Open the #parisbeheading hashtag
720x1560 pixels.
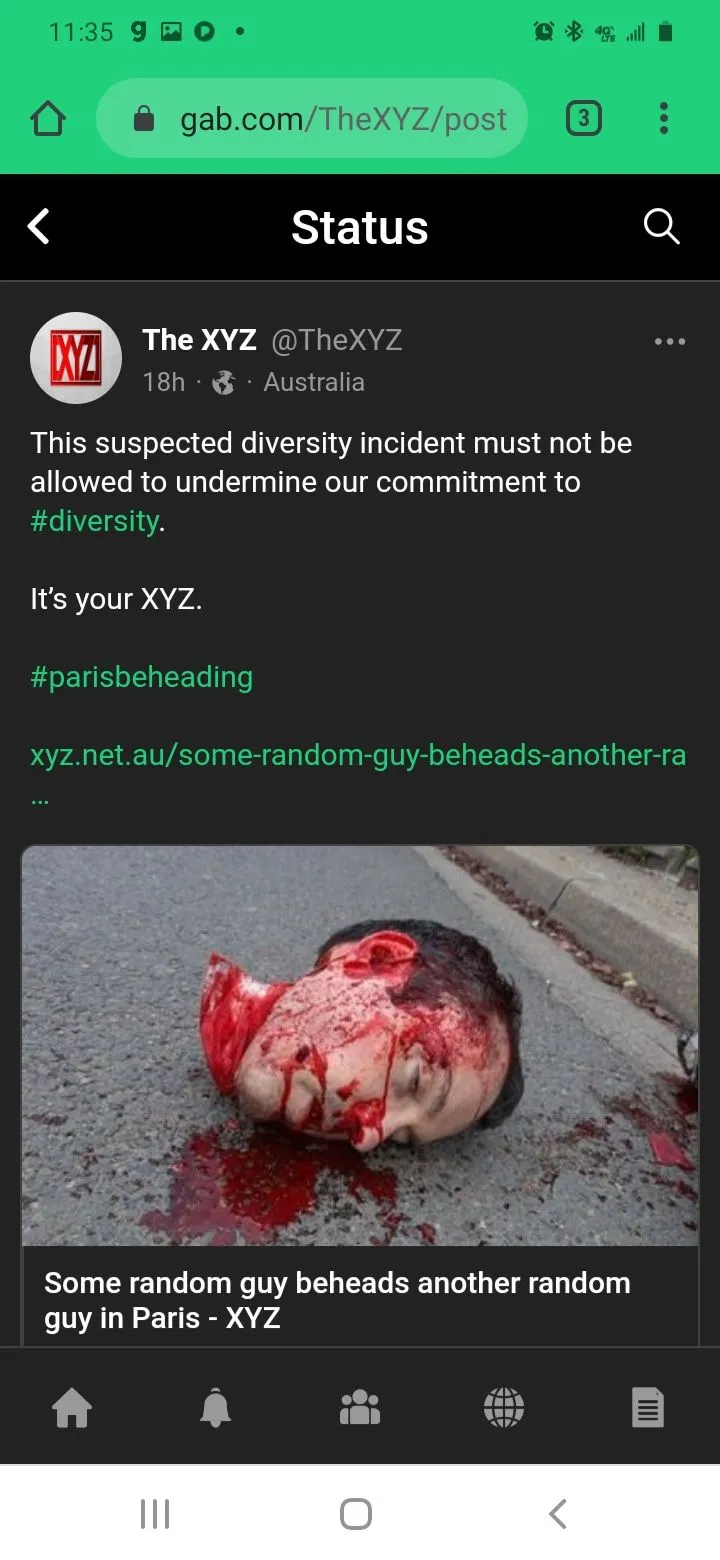click(x=142, y=677)
